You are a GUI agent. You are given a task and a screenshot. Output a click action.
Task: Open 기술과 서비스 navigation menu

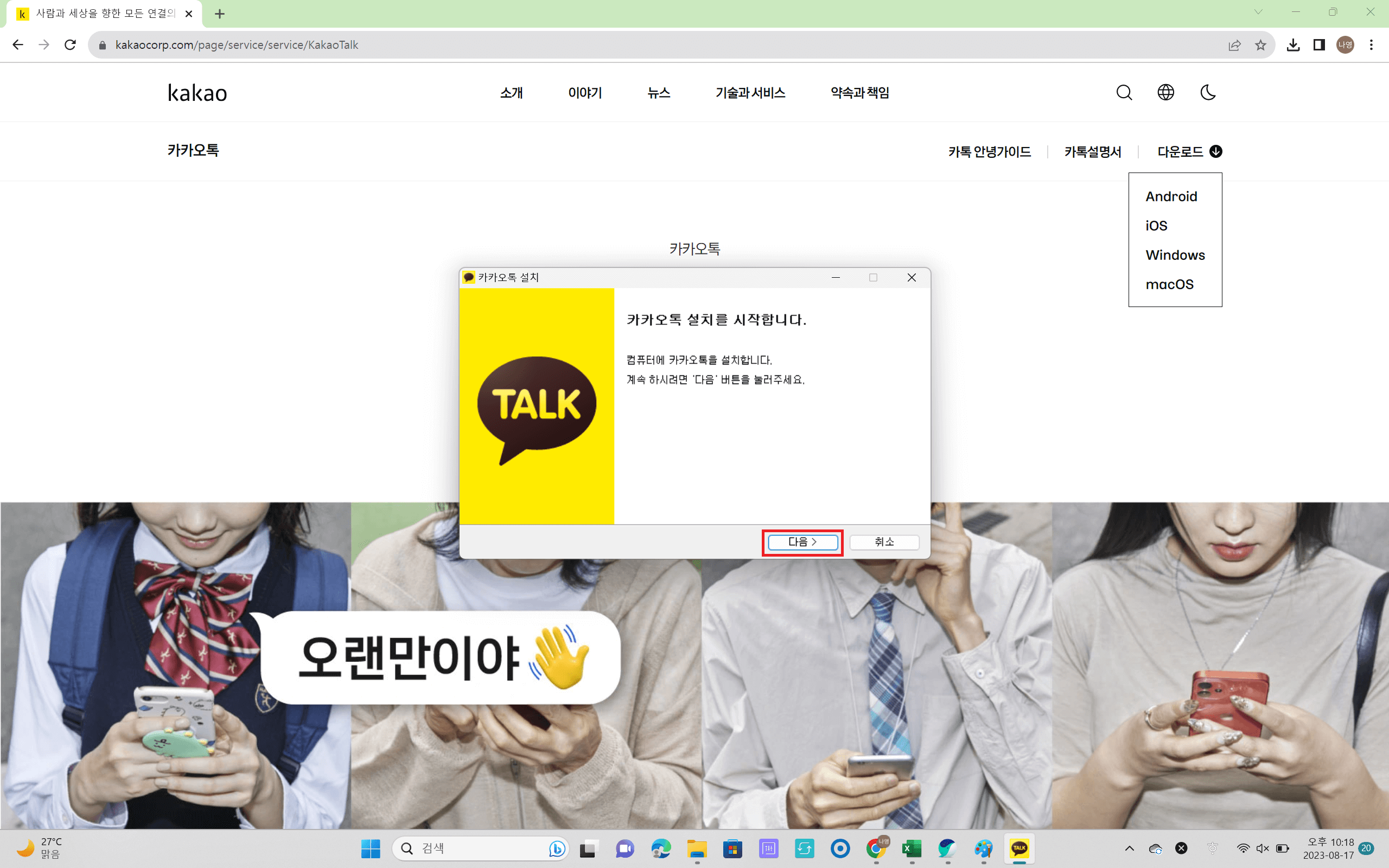point(750,92)
